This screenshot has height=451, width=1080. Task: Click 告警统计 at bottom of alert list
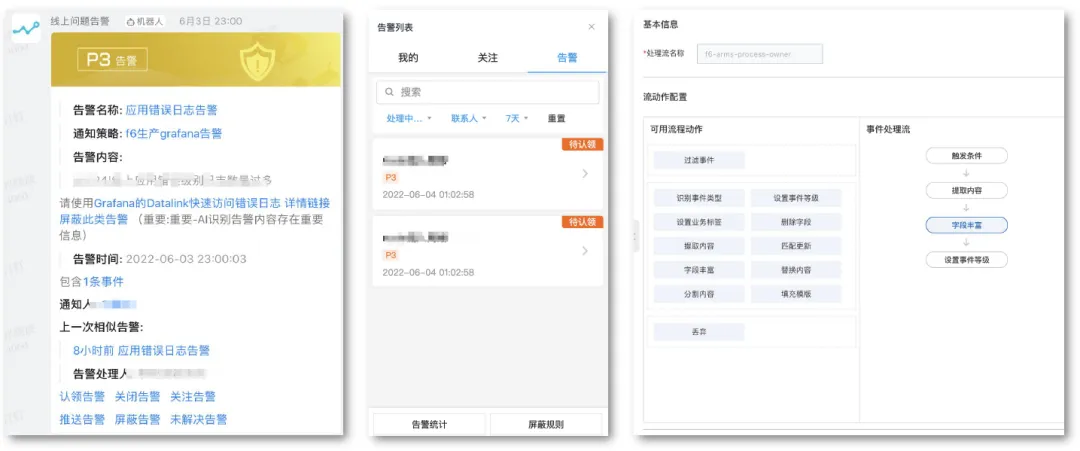tap(429, 424)
